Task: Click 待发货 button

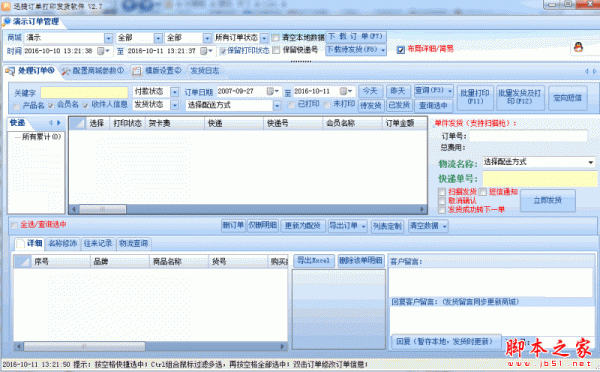Action: click(x=370, y=105)
